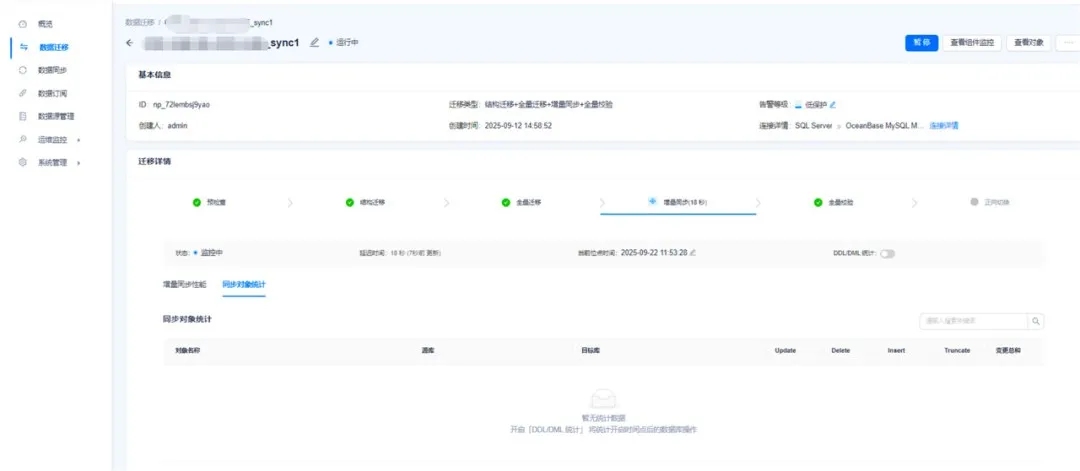Open 数据同步 in the left menu
Screen dimensions: 1080x471
point(52,70)
